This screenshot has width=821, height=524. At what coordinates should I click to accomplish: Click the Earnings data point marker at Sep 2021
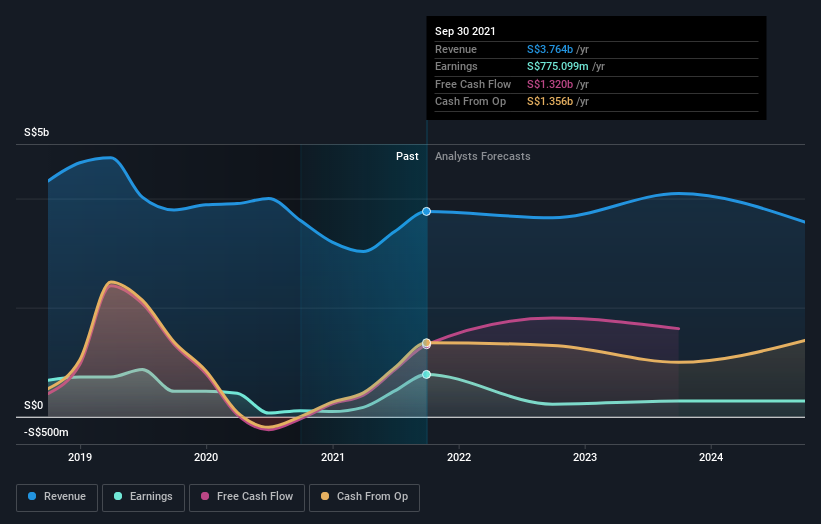click(426, 374)
